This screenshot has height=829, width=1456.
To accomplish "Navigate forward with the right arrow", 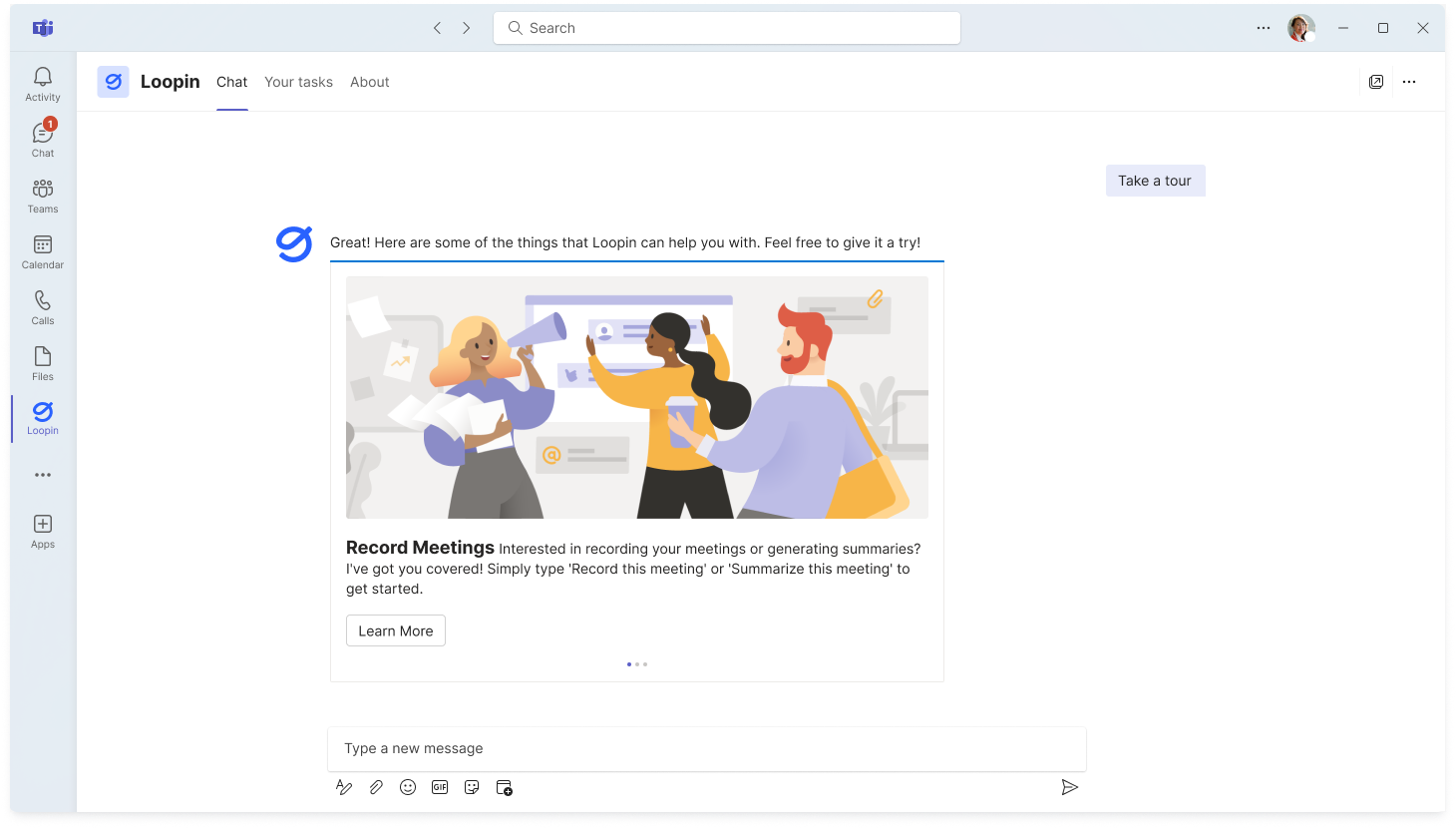I will tap(466, 28).
